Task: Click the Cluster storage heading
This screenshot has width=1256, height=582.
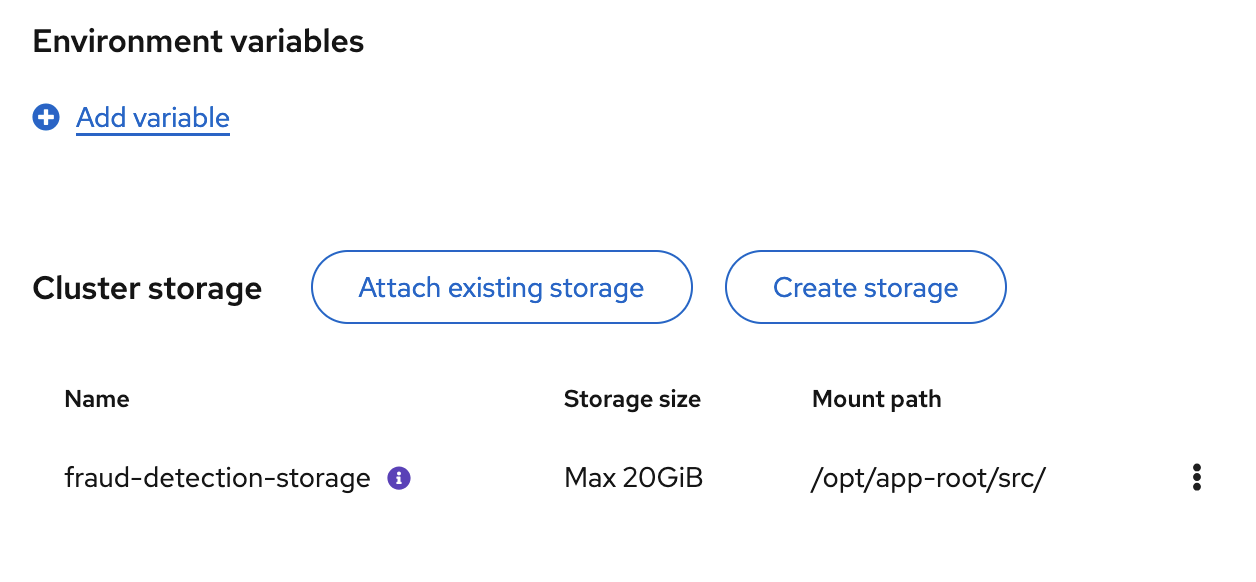Action: [147, 289]
